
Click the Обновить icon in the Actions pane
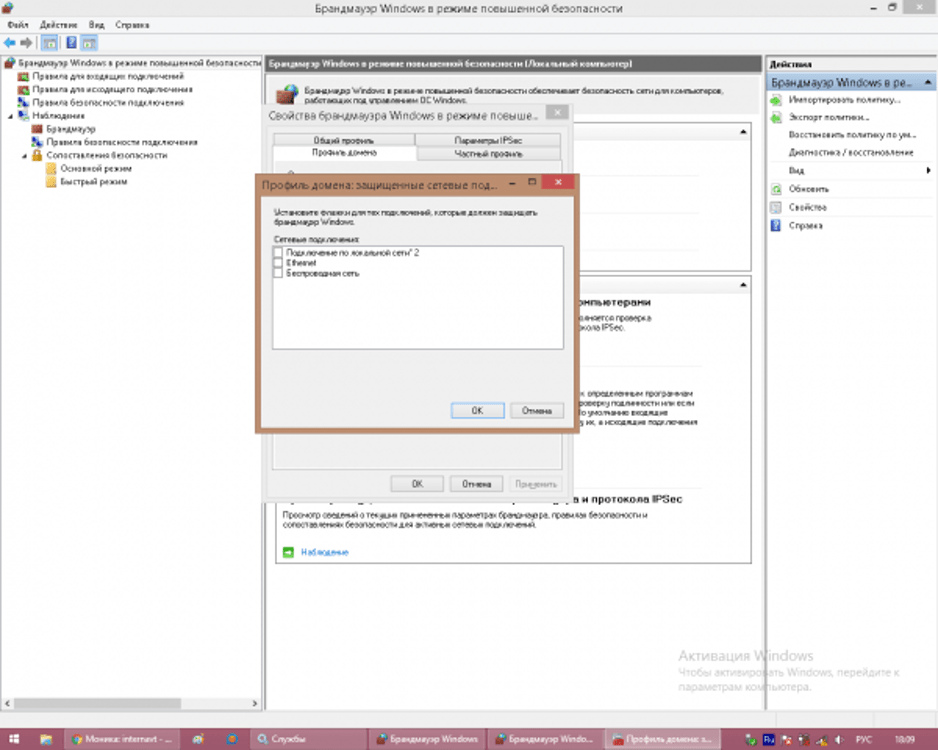[776, 189]
